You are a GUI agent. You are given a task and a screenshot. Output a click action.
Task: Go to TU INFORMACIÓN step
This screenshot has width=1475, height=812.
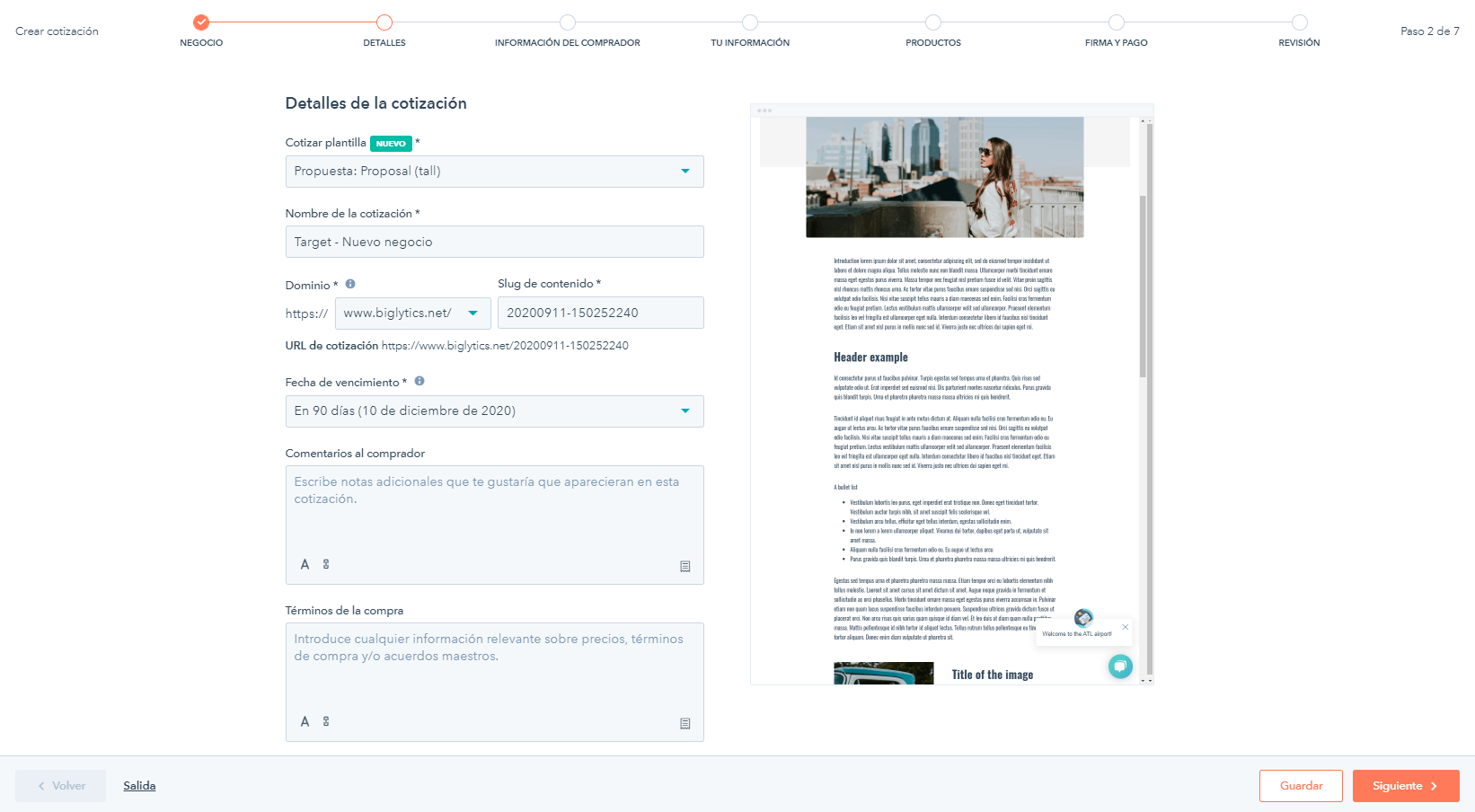coord(750,22)
